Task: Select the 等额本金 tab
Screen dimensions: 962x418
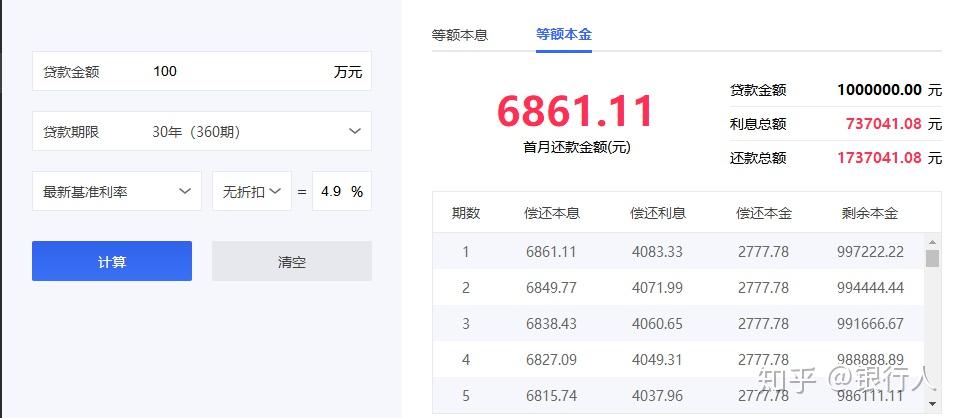Action: click(x=564, y=34)
